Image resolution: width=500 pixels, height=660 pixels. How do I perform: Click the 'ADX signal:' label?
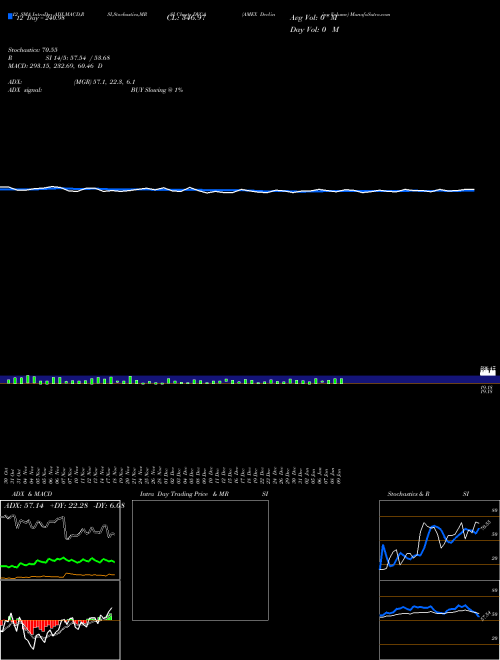point(25,90)
